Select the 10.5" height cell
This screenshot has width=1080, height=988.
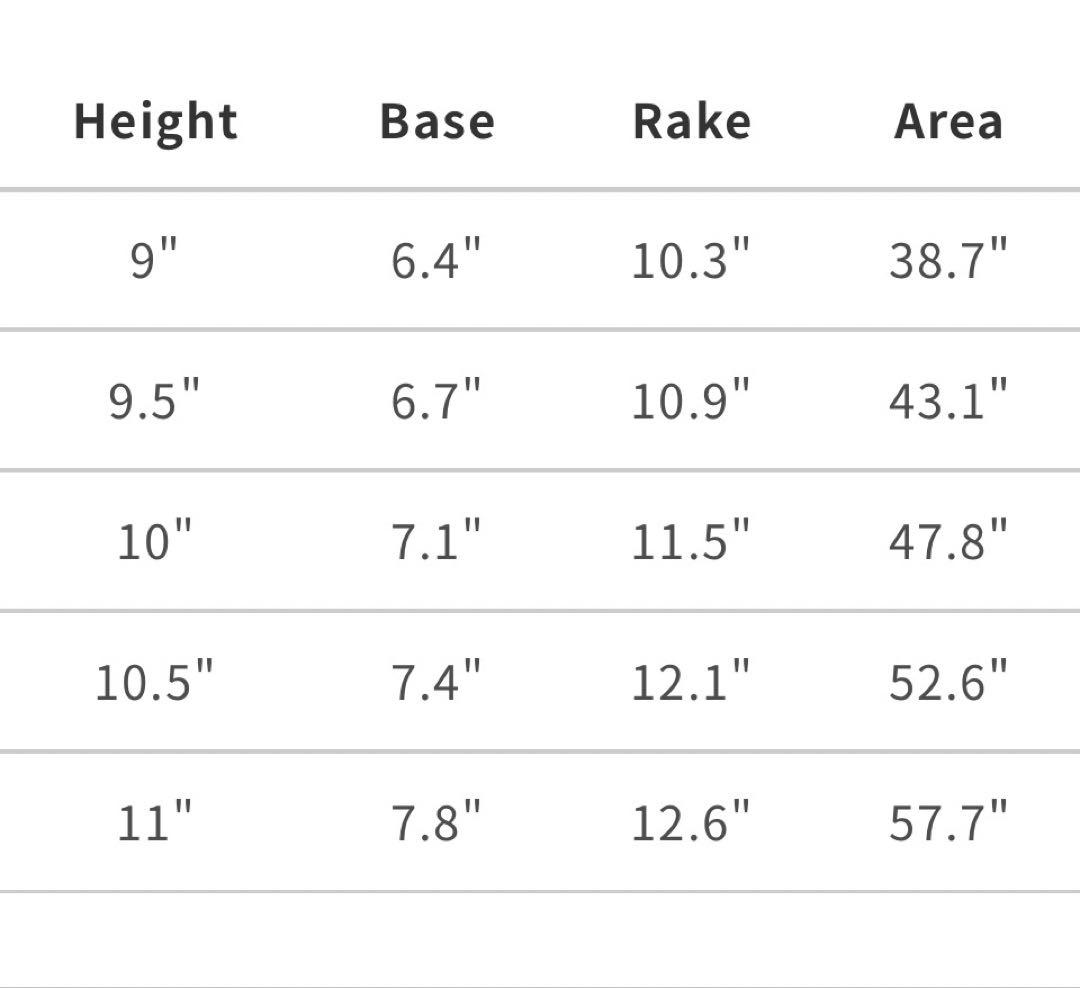[154, 682]
